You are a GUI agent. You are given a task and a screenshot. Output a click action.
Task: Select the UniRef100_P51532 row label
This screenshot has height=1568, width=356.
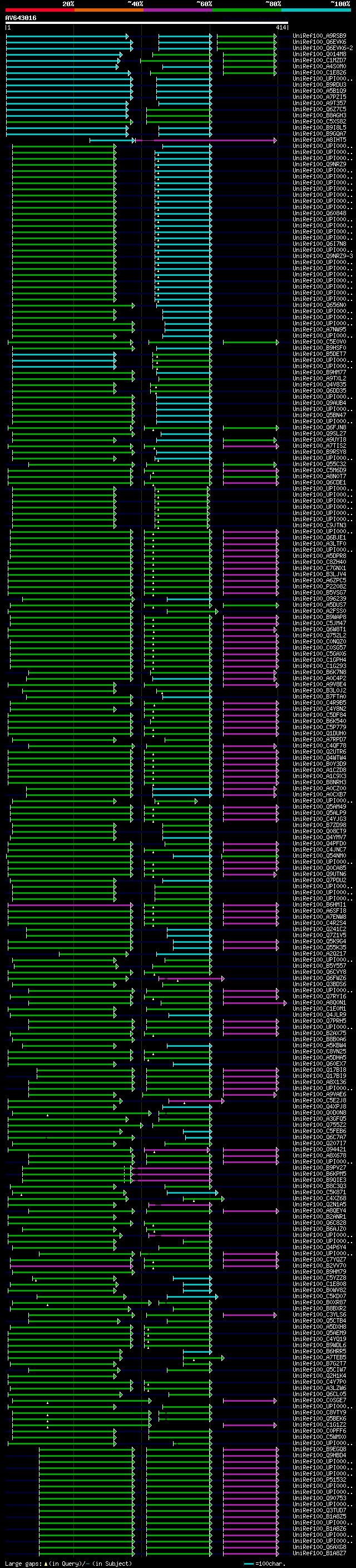click(319, 1480)
